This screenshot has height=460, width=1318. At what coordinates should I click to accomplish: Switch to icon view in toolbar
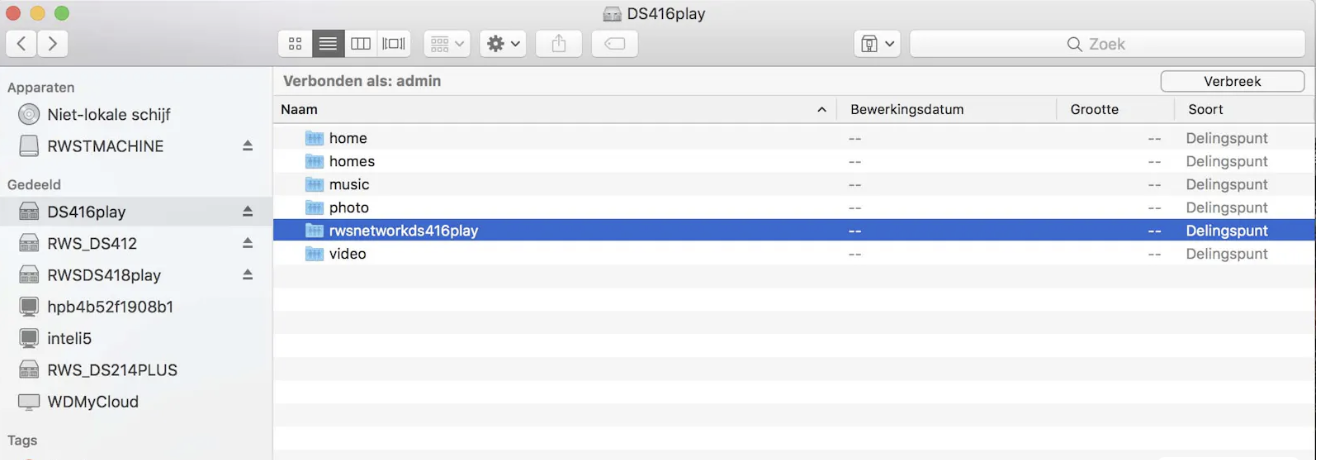294,44
